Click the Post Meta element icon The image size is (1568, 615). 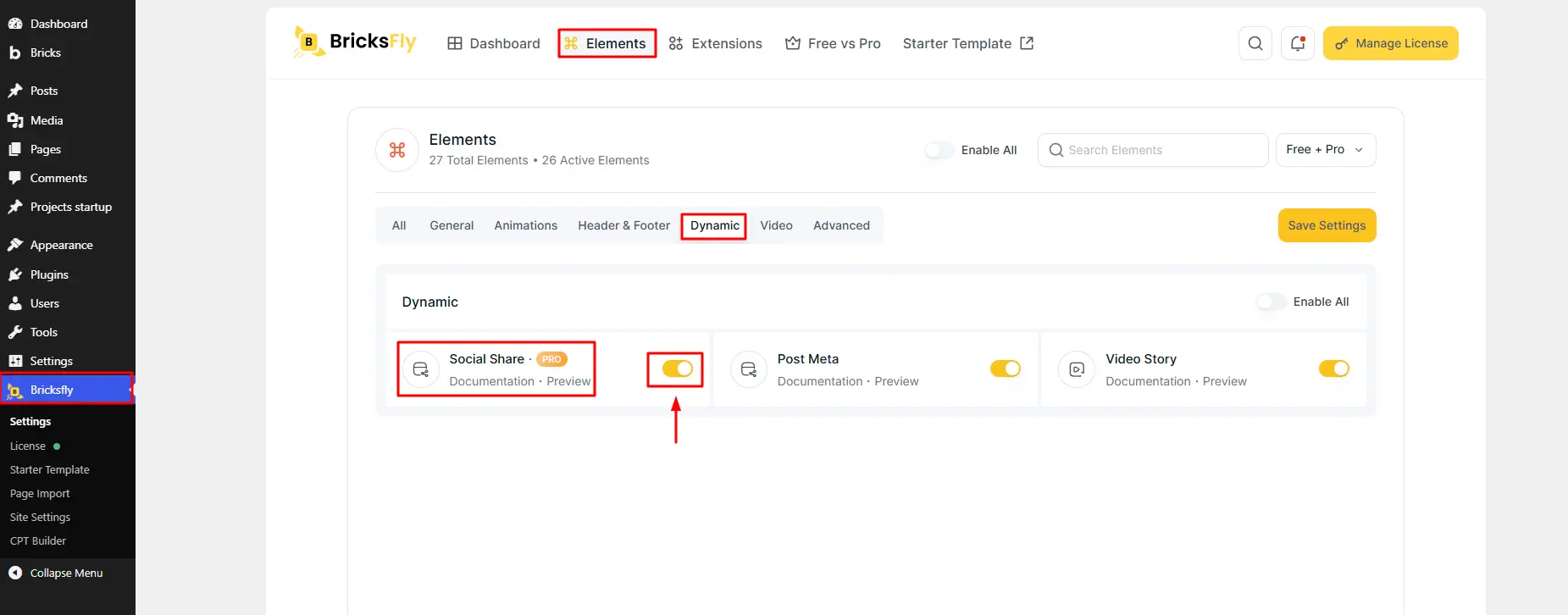pos(749,369)
